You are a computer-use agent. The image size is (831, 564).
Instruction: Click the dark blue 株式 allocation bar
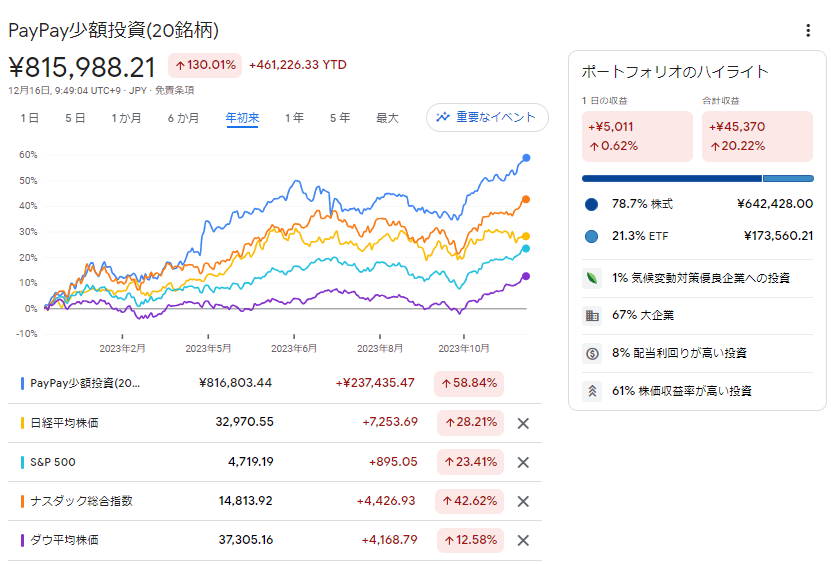pyautogui.click(x=671, y=179)
